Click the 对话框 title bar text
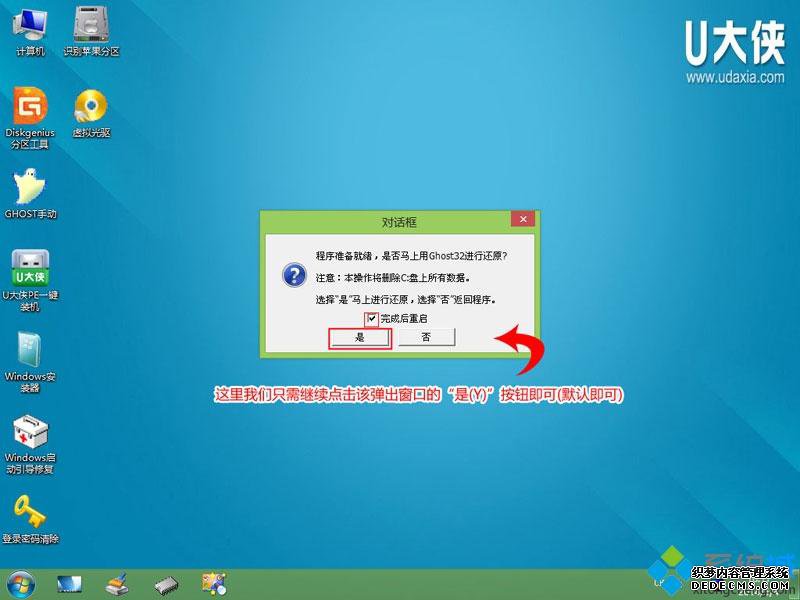 tap(399, 222)
